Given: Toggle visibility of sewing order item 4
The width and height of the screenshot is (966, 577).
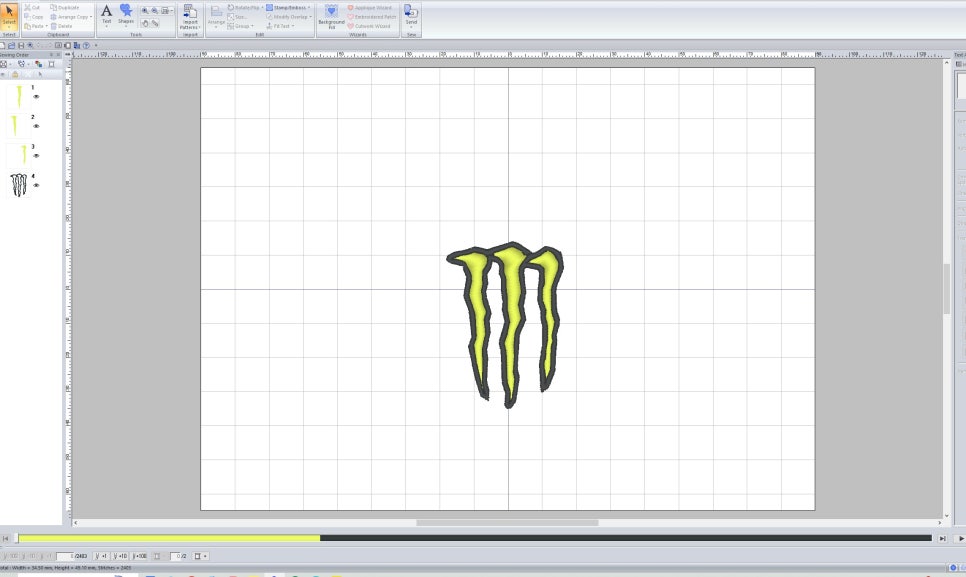Looking at the screenshot, I should point(36,185).
